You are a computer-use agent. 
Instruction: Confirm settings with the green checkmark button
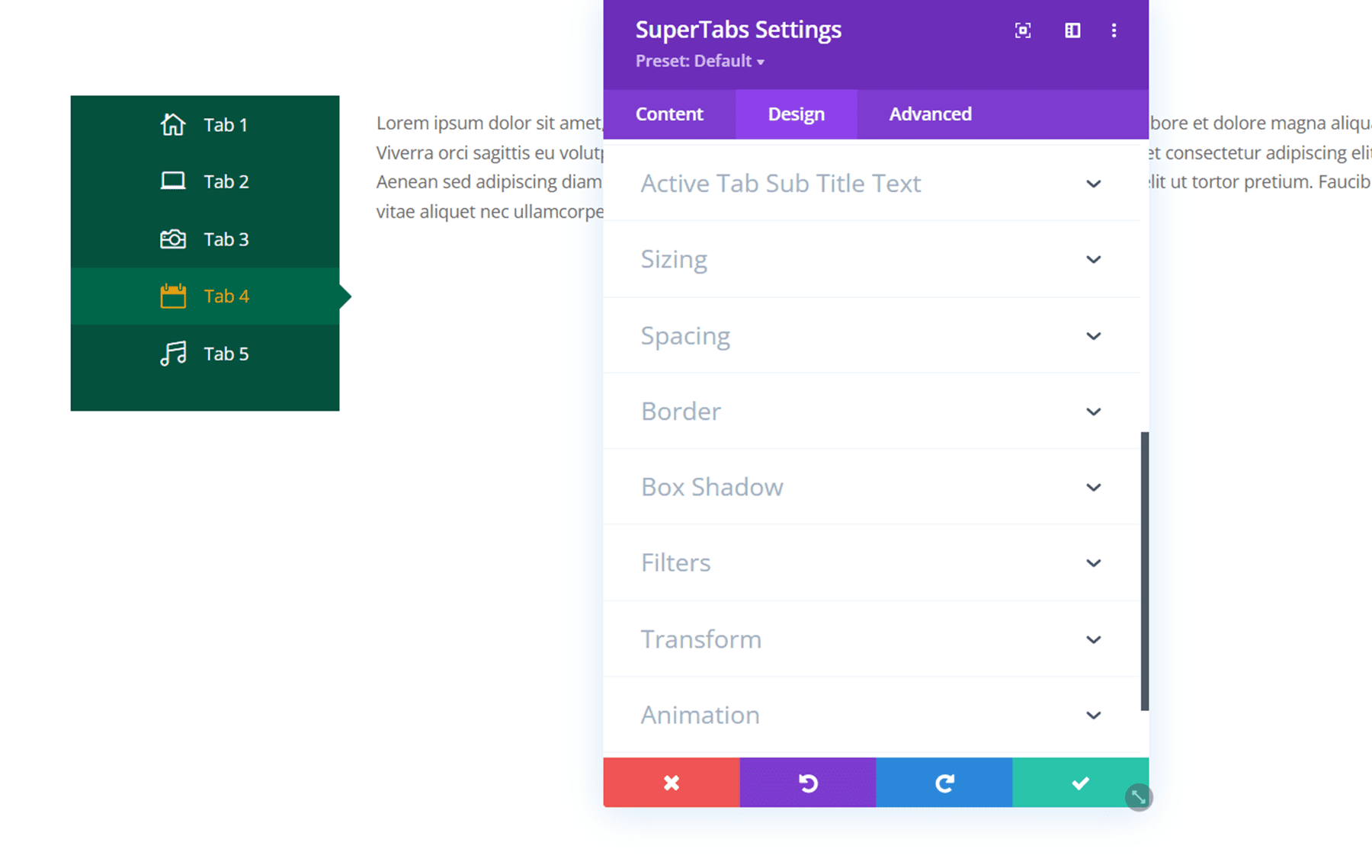coord(1080,783)
